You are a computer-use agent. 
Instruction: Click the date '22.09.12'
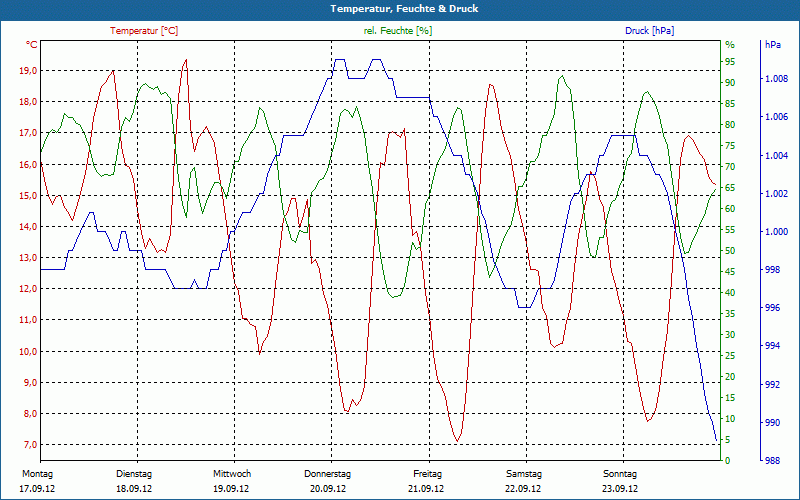click(x=523, y=489)
